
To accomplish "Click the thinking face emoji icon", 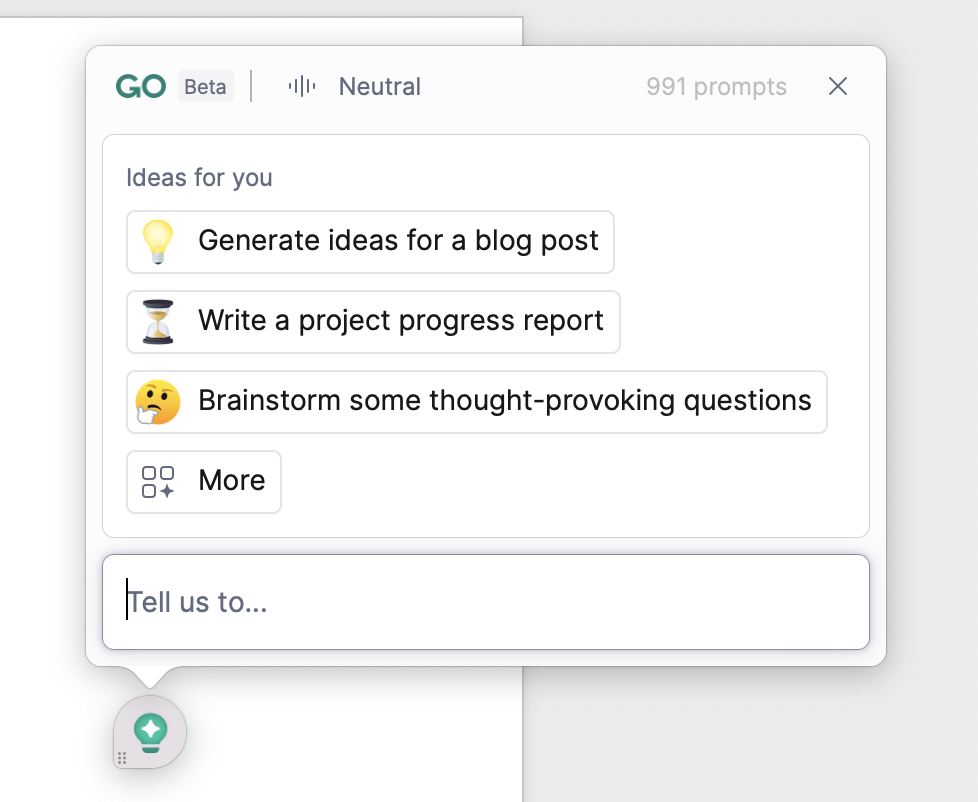I will pyautogui.click(x=158, y=402).
